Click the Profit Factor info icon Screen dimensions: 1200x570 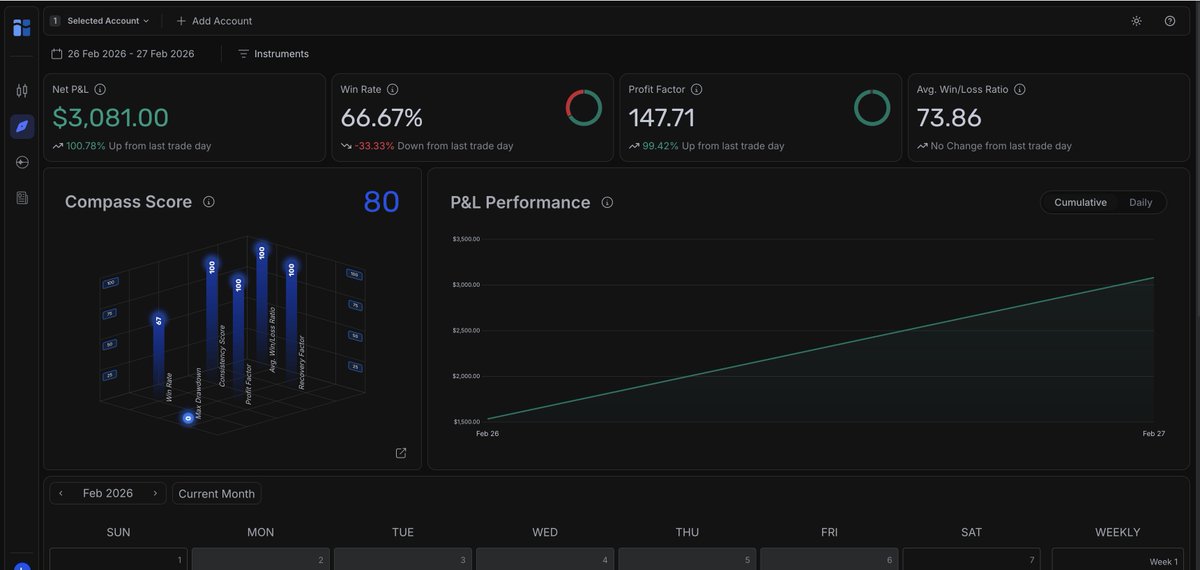697,89
